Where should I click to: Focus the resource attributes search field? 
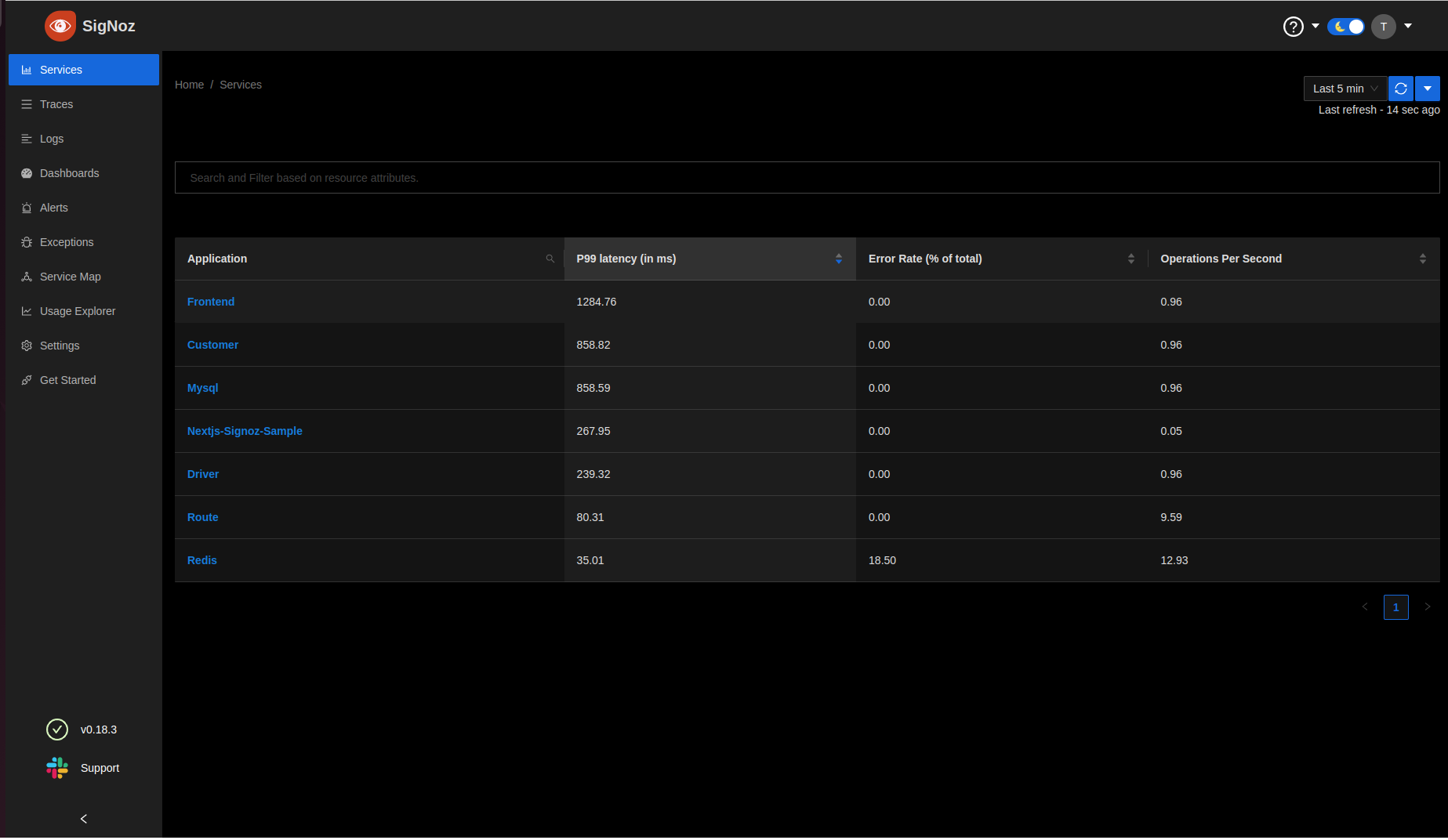pyautogui.click(x=807, y=178)
